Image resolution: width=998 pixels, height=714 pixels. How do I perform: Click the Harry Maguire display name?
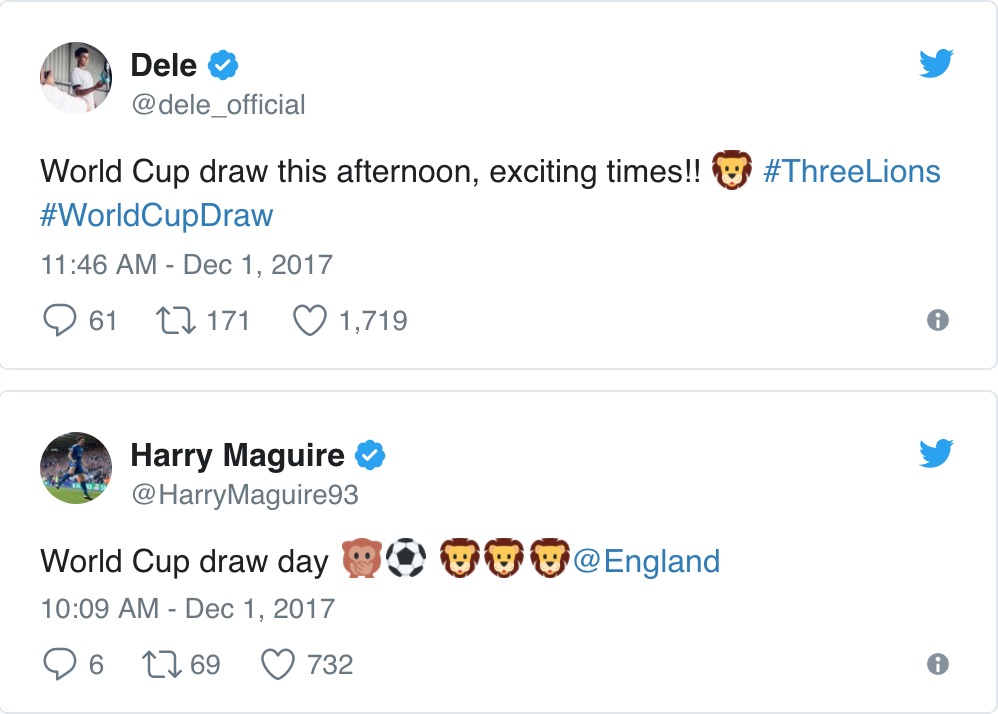(237, 456)
